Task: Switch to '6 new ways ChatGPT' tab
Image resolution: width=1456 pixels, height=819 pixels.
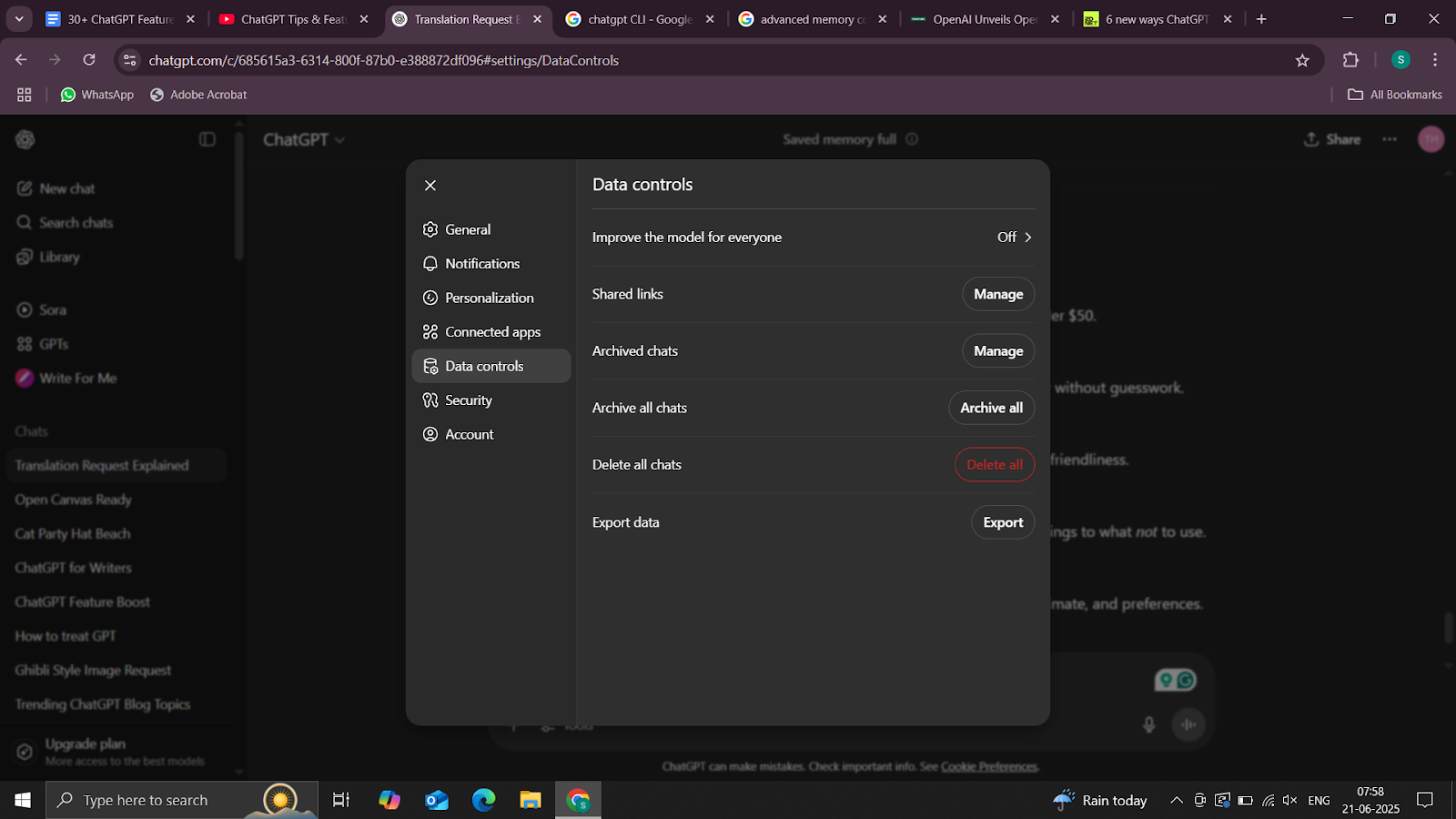Action: [1159, 19]
